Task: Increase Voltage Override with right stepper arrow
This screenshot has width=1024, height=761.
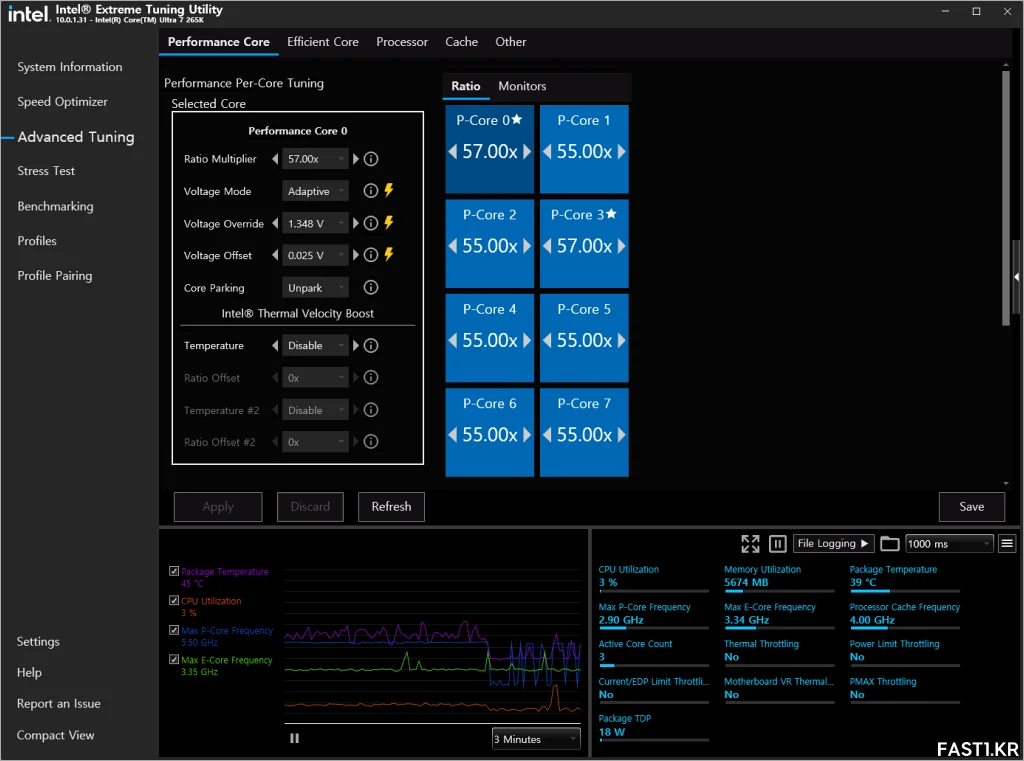Action: click(356, 223)
